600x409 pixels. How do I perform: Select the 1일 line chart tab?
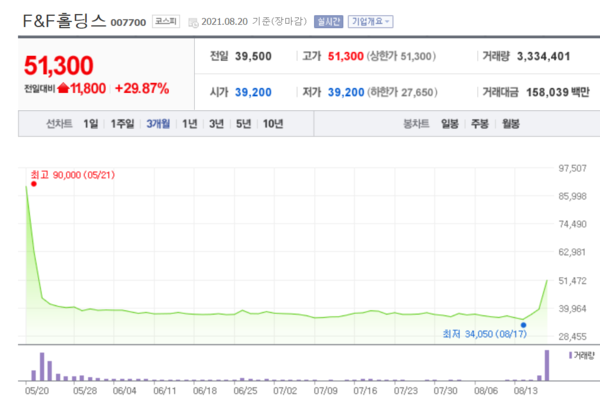click(x=91, y=124)
